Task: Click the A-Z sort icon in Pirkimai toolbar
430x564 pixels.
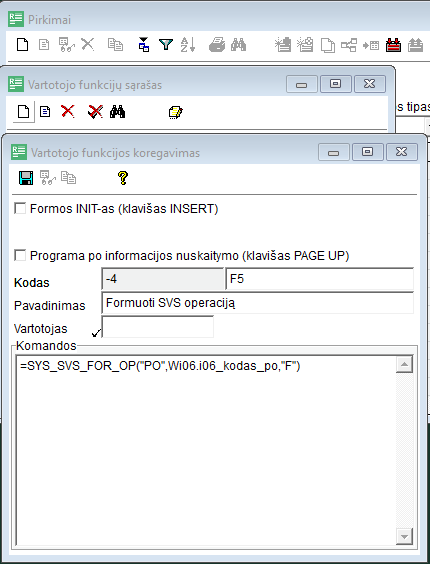Action: (187, 45)
